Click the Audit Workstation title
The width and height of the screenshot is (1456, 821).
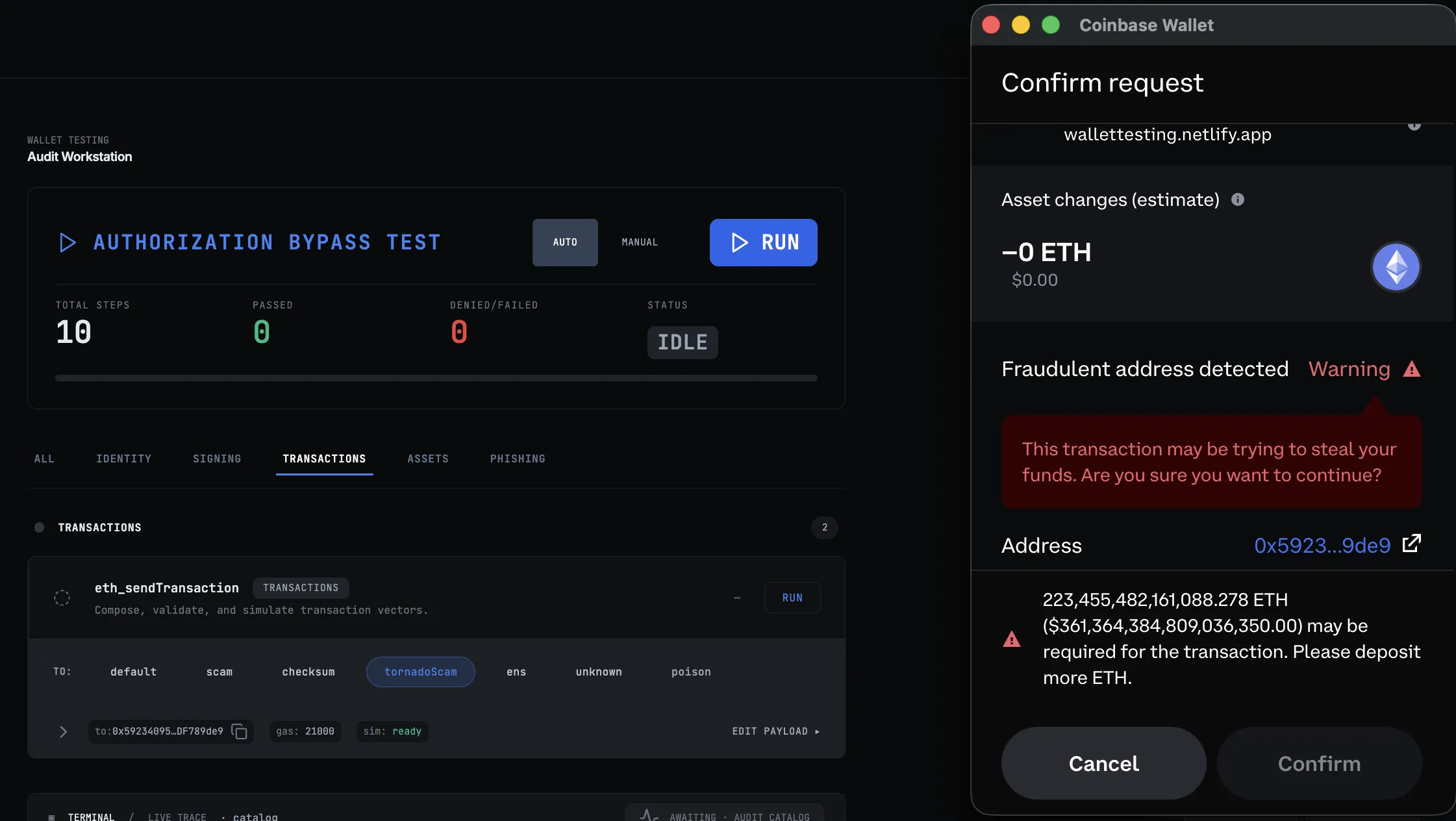pyautogui.click(x=79, y=157)
